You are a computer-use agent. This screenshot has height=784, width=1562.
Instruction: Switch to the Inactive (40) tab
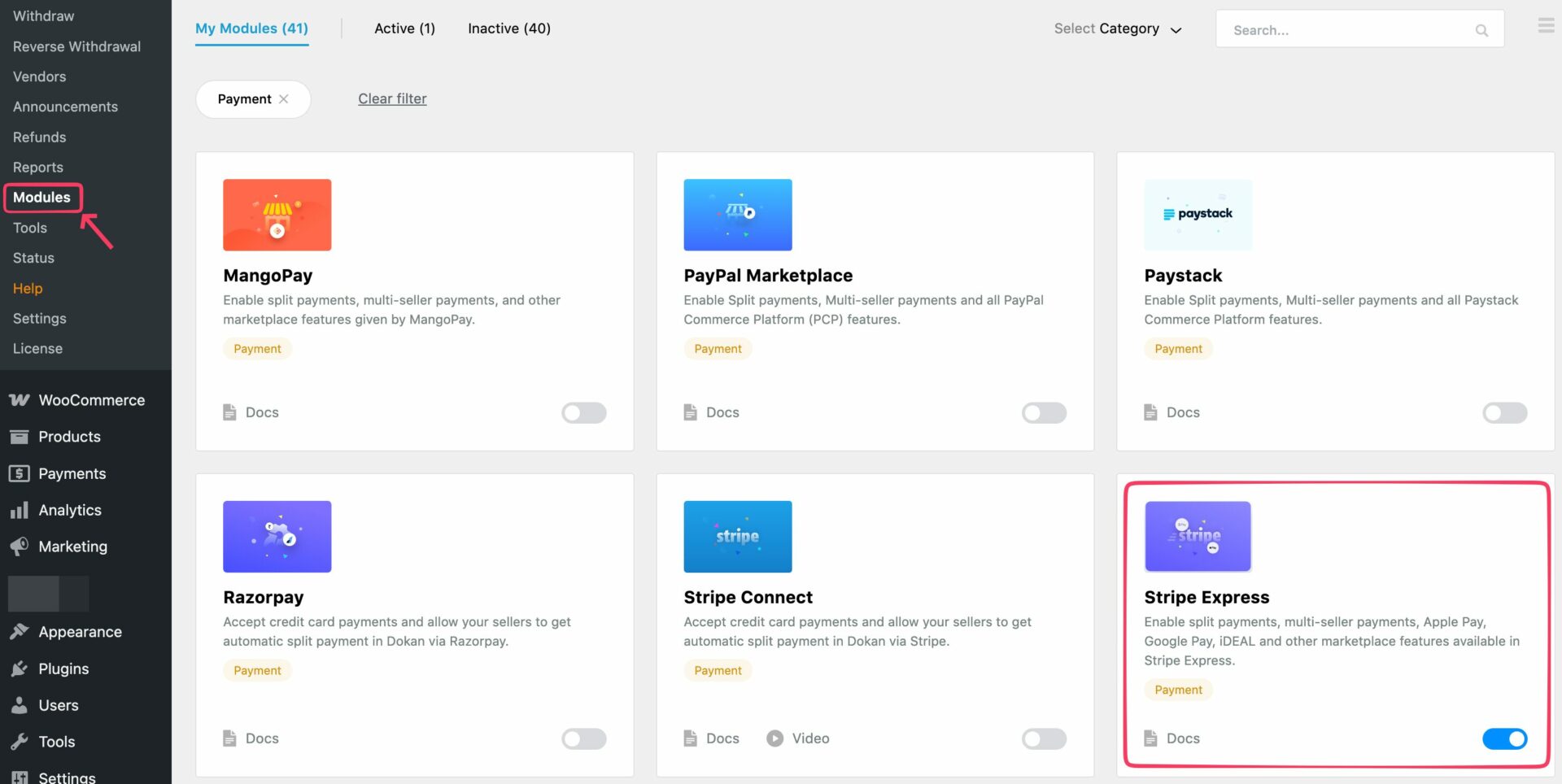508,28
